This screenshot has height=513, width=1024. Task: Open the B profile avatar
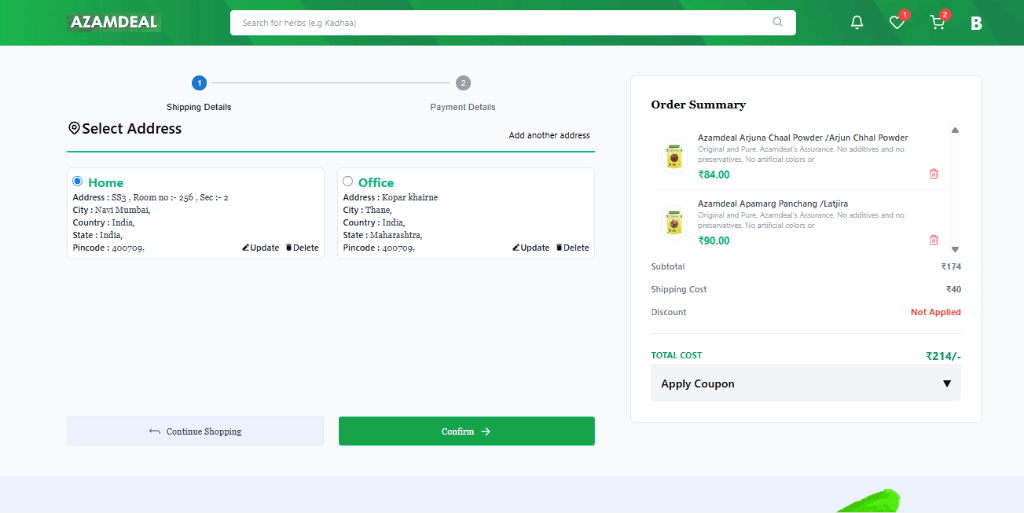click(x=976, y=23)
